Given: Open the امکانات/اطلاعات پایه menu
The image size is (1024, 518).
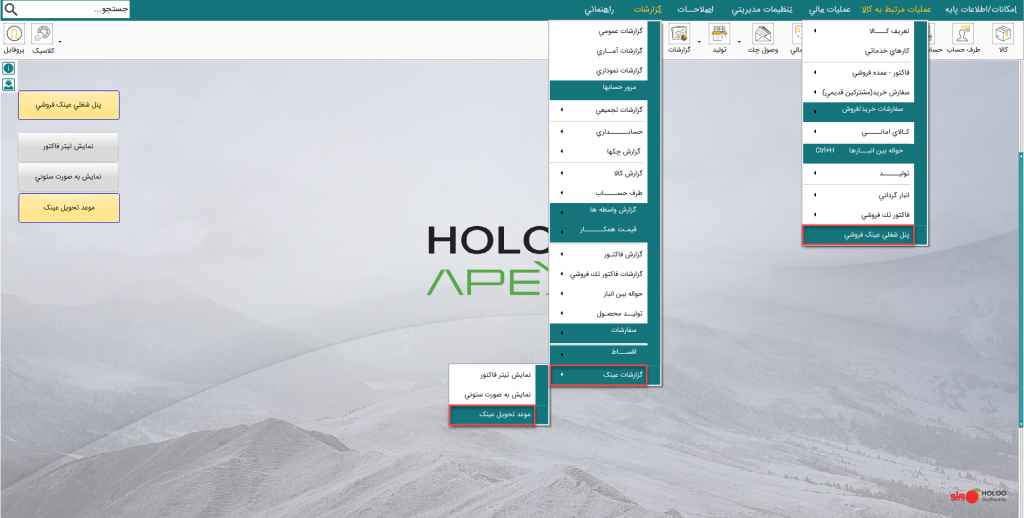Looking at the screenshot, I should [x=982, y=10].
